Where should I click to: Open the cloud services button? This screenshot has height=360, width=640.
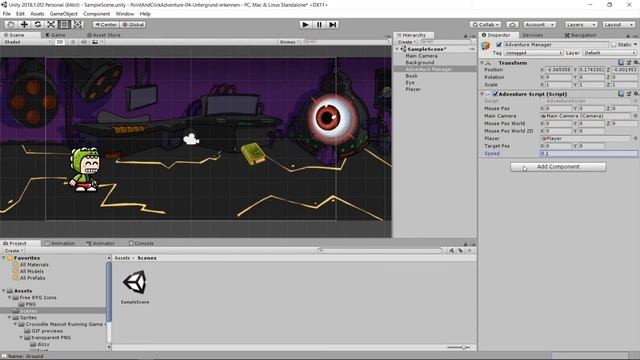pyautogui.click(x=512, y=24)
